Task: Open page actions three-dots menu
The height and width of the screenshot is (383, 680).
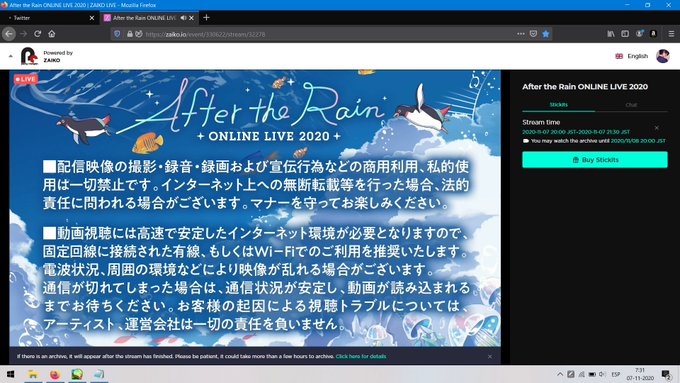Action: pyautogui.click(x=521, y=34)
